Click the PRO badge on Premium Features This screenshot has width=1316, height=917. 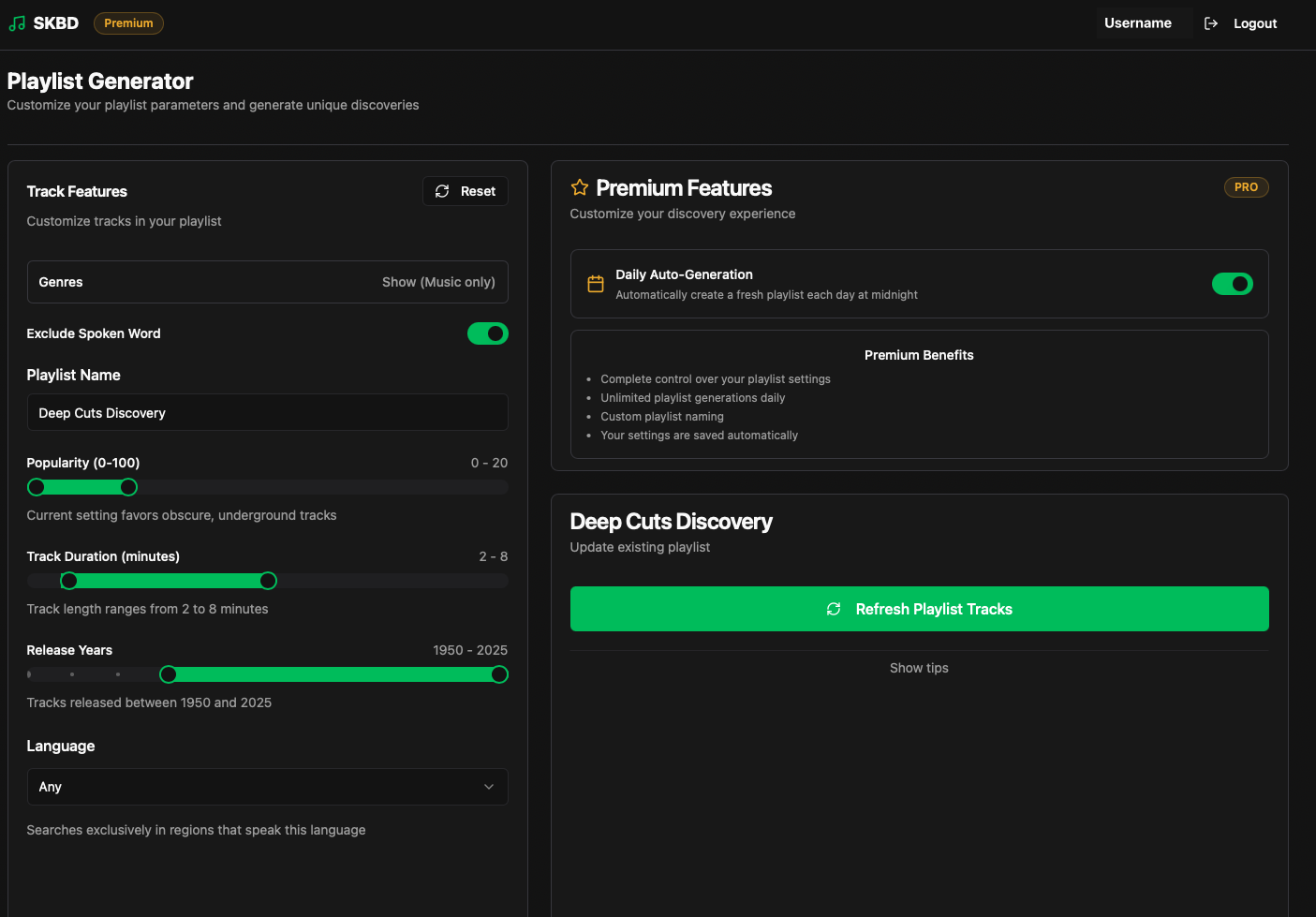tap(1246, 187)
